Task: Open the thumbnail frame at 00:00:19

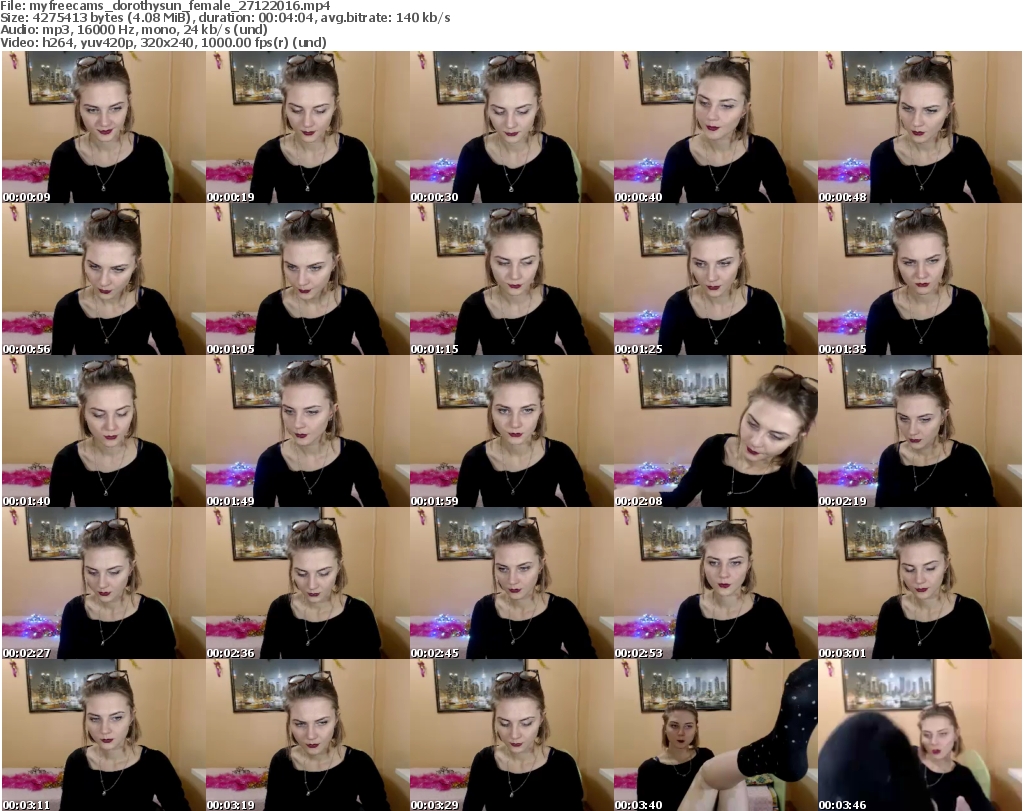Action: pos(308,127)
